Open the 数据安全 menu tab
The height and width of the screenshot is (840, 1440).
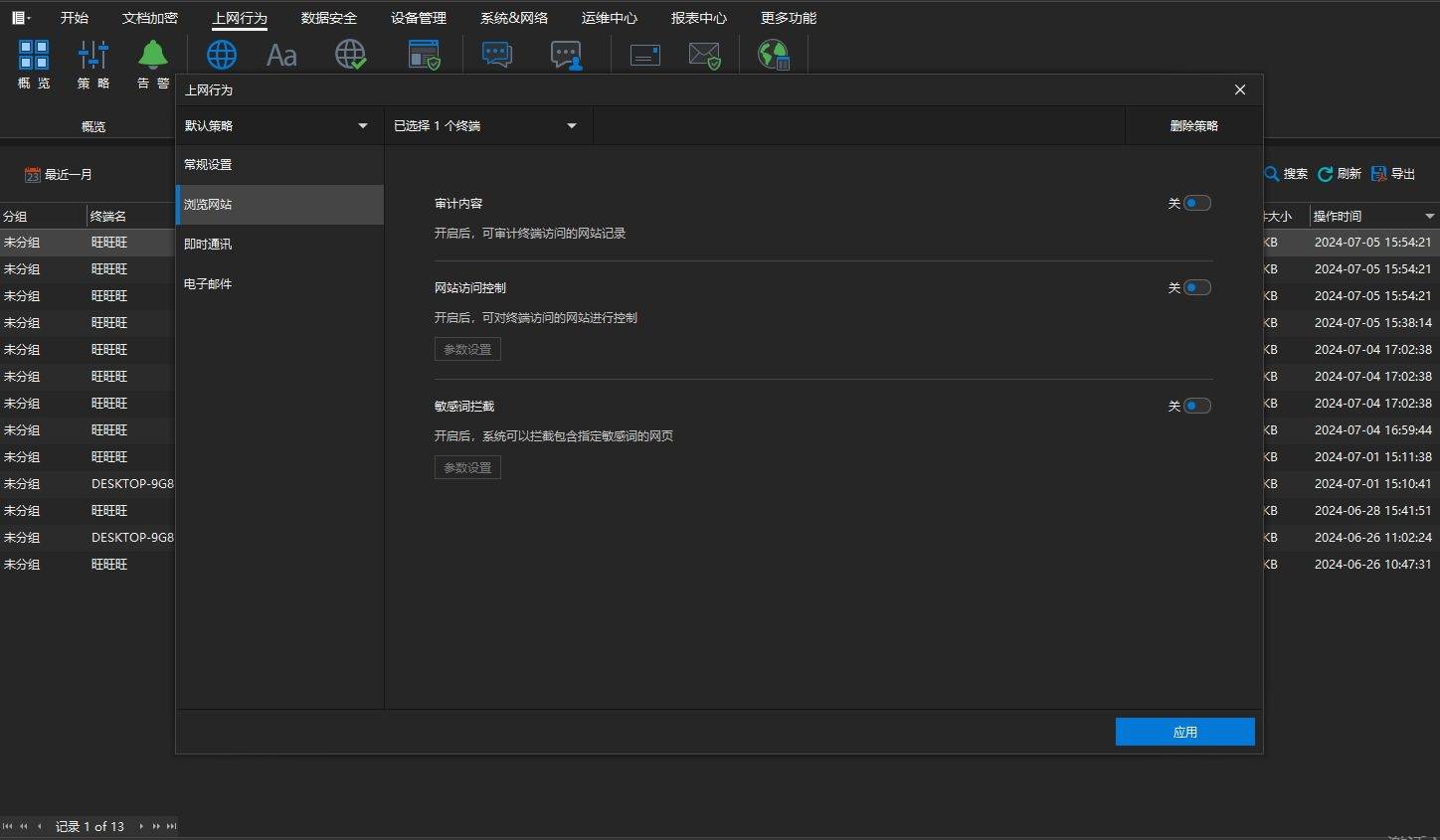click(x=328, y=18)
